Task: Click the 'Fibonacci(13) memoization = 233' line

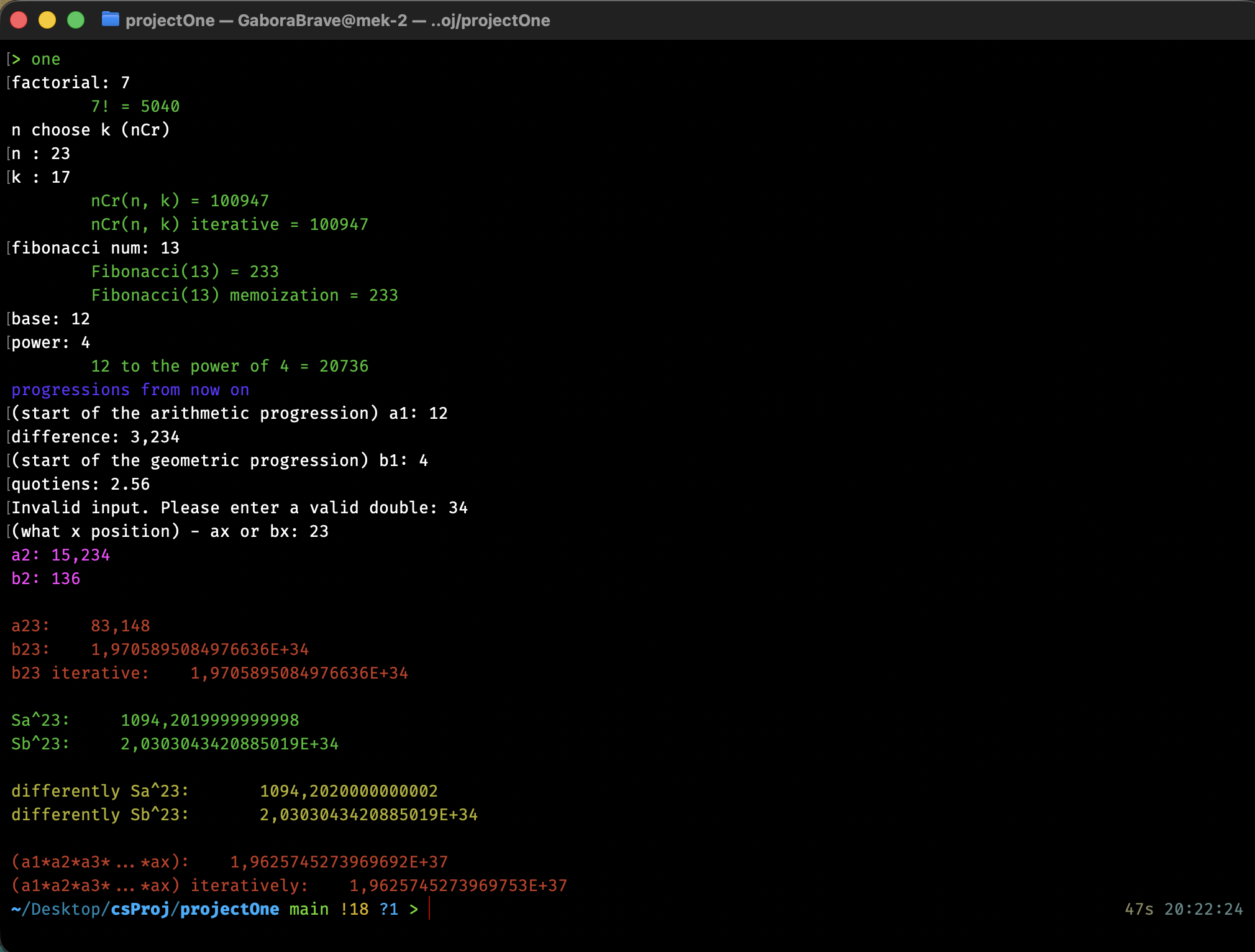Action: tap(244, 295)
